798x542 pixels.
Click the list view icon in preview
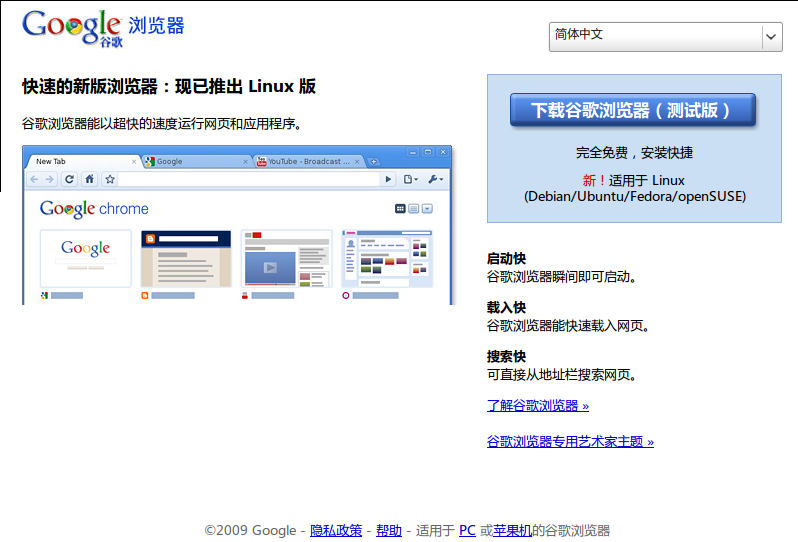point(414,209)
